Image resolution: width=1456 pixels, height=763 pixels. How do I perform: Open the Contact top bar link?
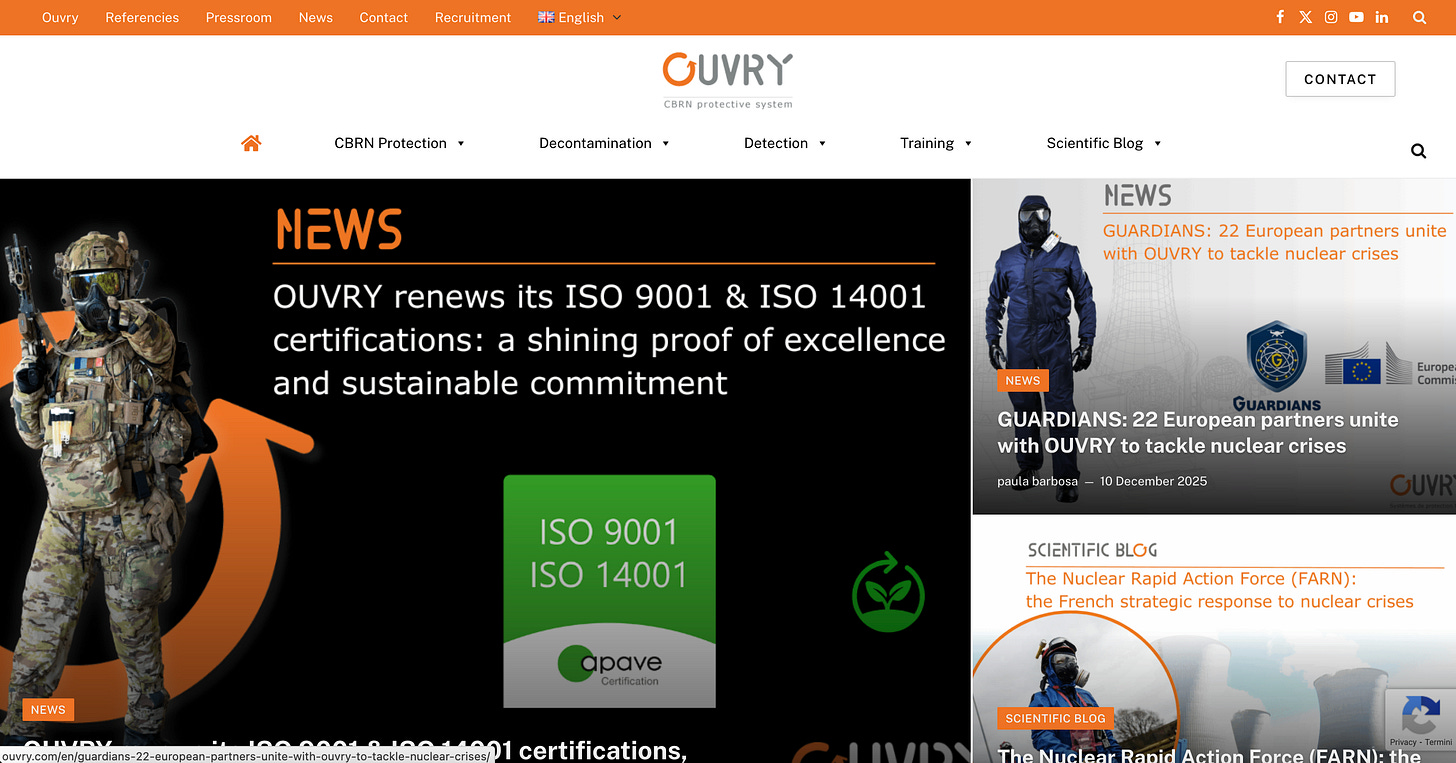[384, 17]
